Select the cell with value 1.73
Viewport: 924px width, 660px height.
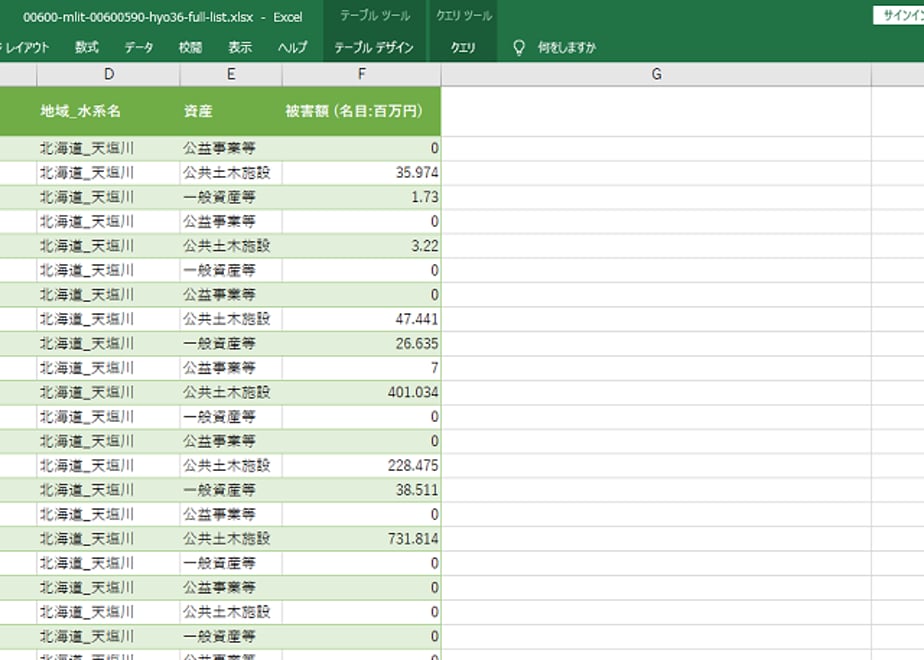[362, 197]
